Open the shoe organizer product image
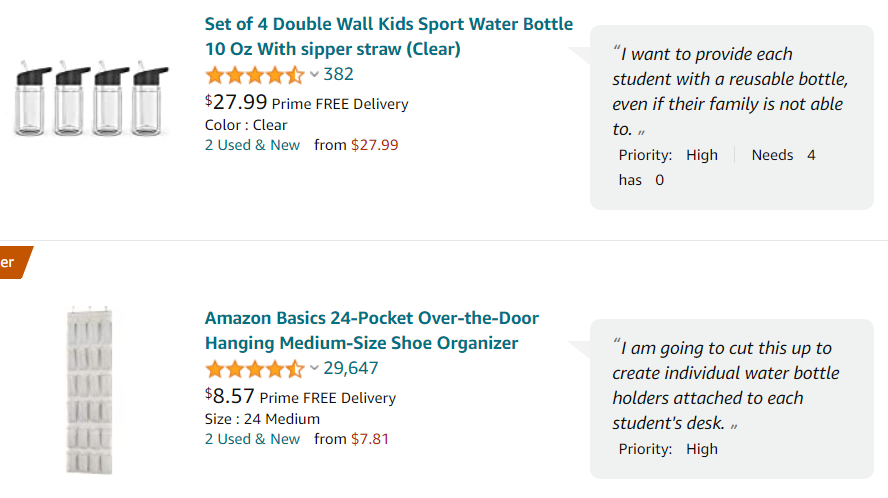This screenshot has width=888, height=498. click(89, 390)
